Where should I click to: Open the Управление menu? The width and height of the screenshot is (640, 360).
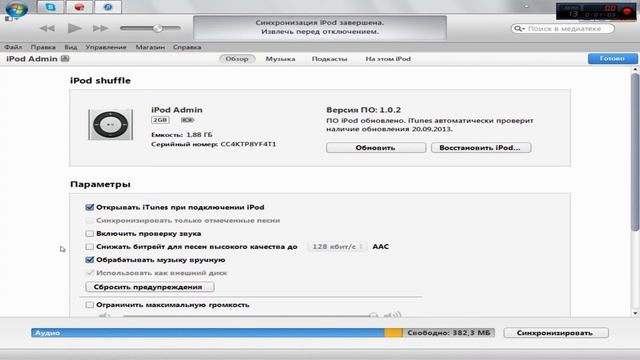click(x=106, y=47)
